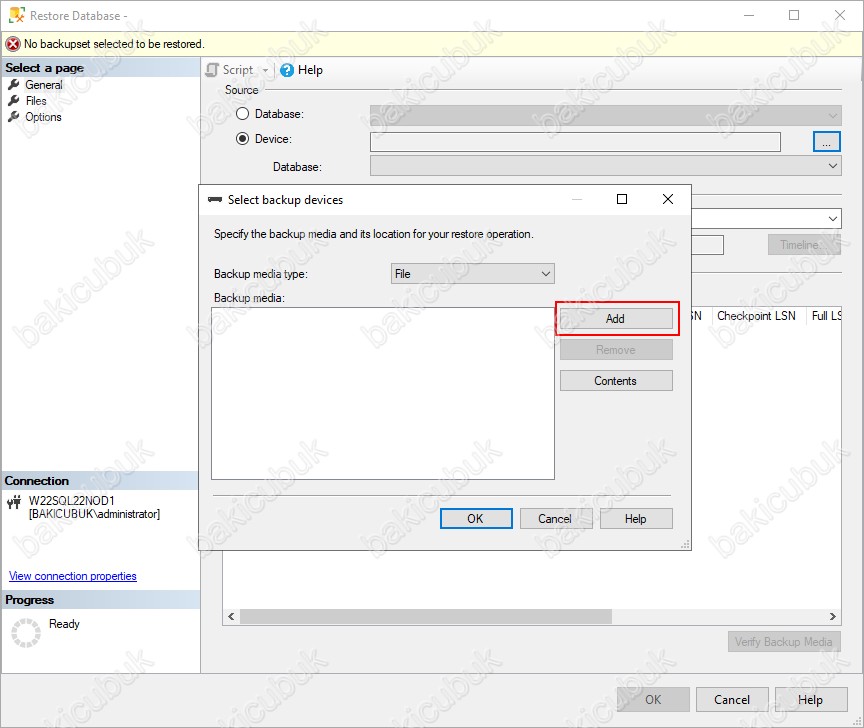Viewport: 864px width, 728px height.
Task: Click the Checkpoint LSN column header
Action: (757, 316)
